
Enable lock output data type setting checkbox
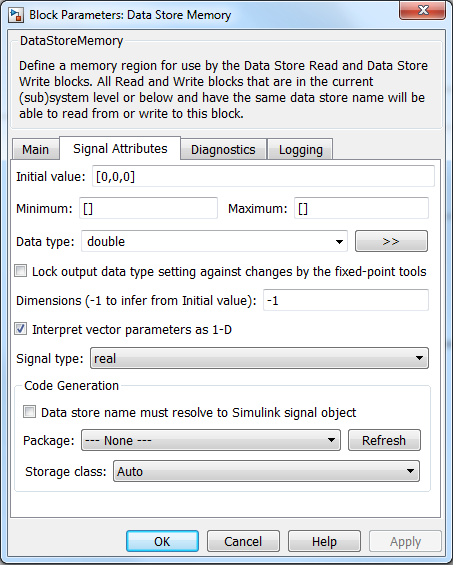click(21, 271)
